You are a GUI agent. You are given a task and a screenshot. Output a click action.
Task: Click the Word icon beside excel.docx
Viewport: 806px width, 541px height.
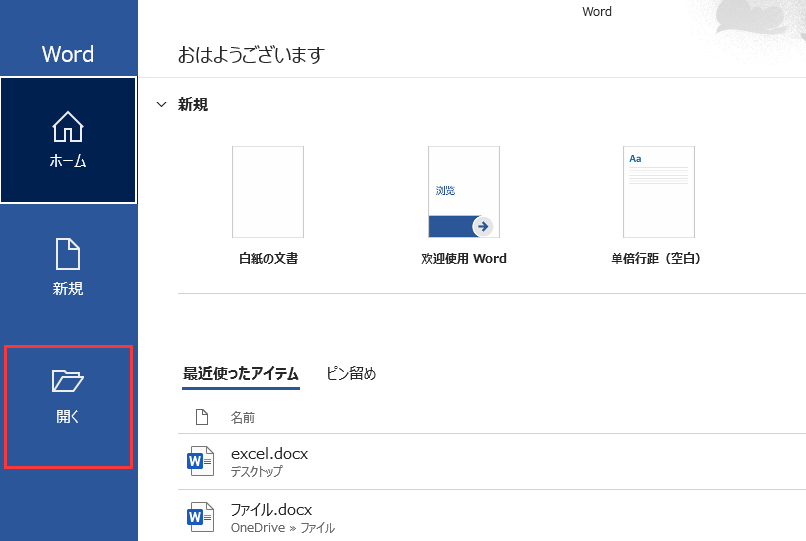point(200,461)
